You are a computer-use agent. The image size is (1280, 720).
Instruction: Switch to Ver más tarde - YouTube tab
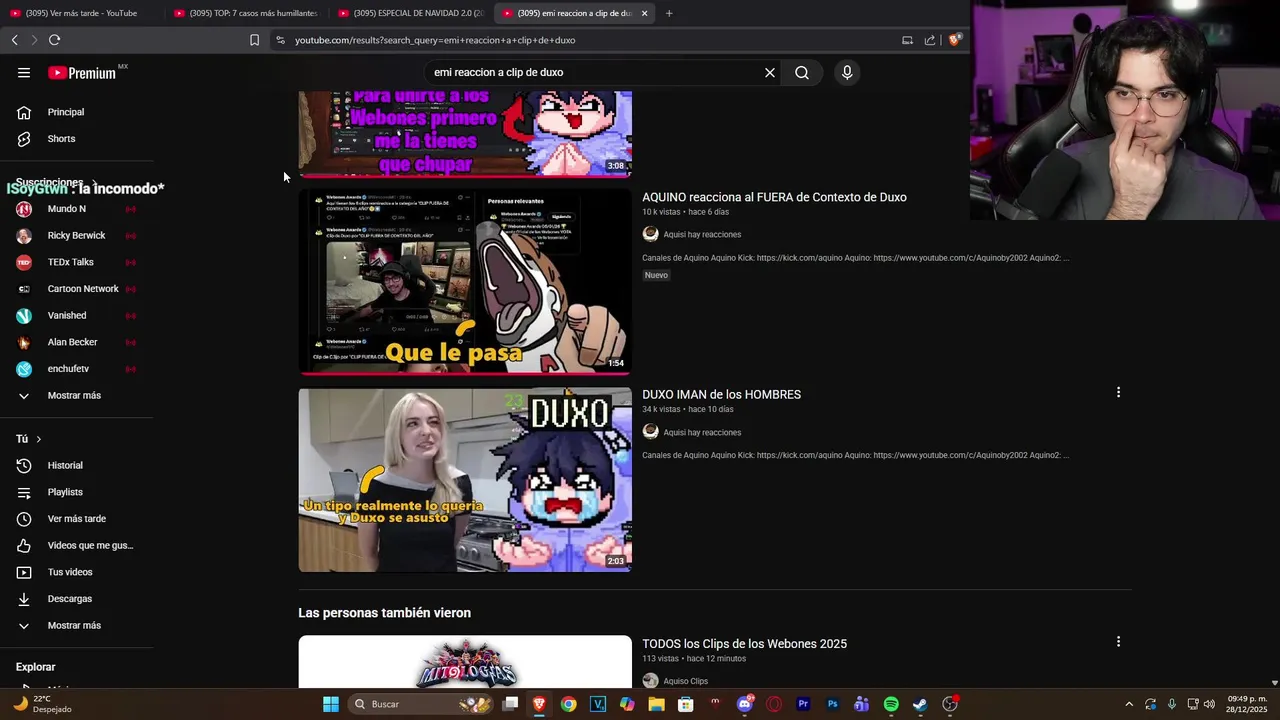tap(80, 13)
